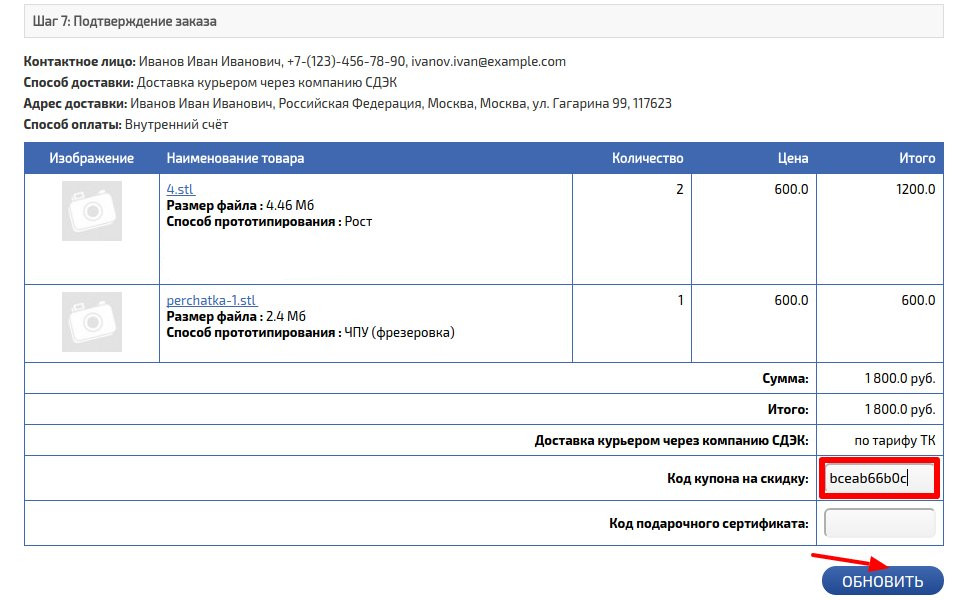Image resolution: width=971 pixels, height=600 pixels.
Task: Click the placeholder image for 4.stl
Action: click(x=92, y=211)
